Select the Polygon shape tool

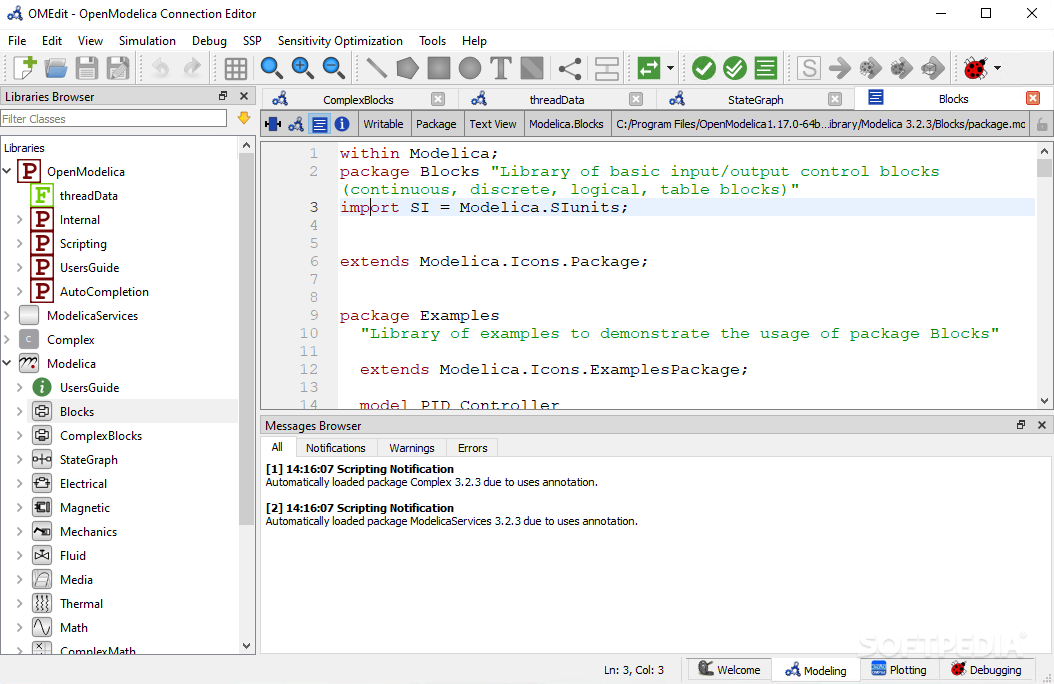coord(407,68)
